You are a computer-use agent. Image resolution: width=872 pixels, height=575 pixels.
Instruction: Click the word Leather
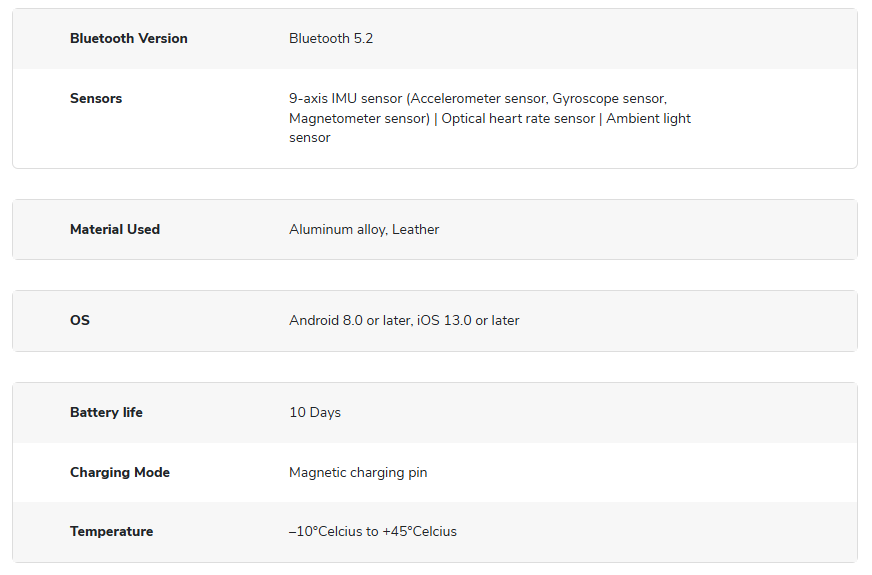pos(416,229)
